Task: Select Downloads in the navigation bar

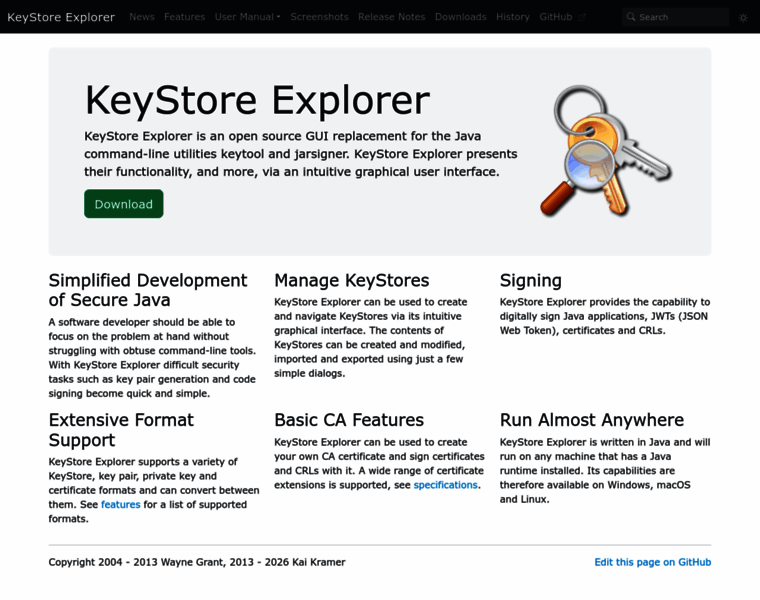Action: [460, 17]
